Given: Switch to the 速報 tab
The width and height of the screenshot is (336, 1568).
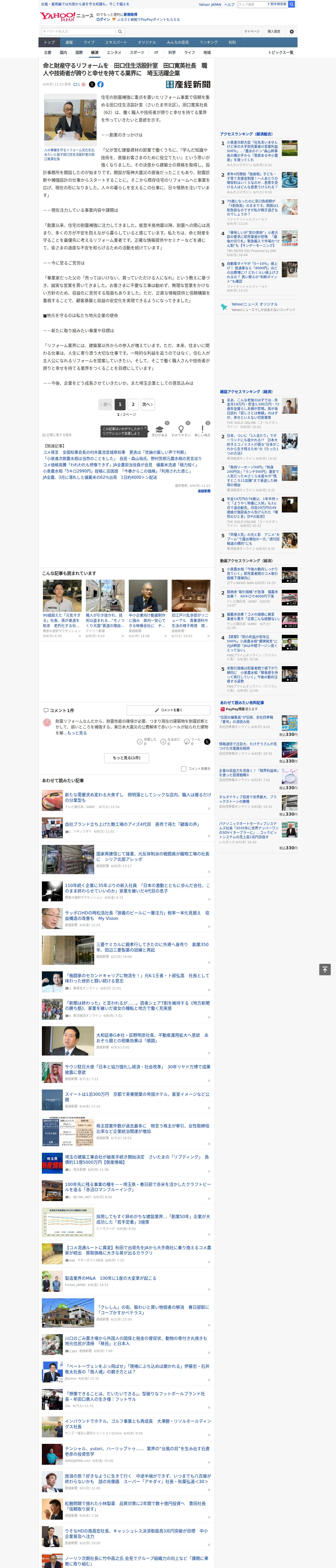Looking at the screenshot, I should coord(69,43).
